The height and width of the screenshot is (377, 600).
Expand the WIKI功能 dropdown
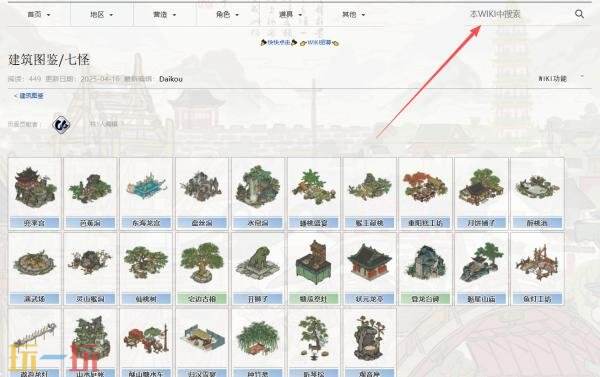pos(561,78)
